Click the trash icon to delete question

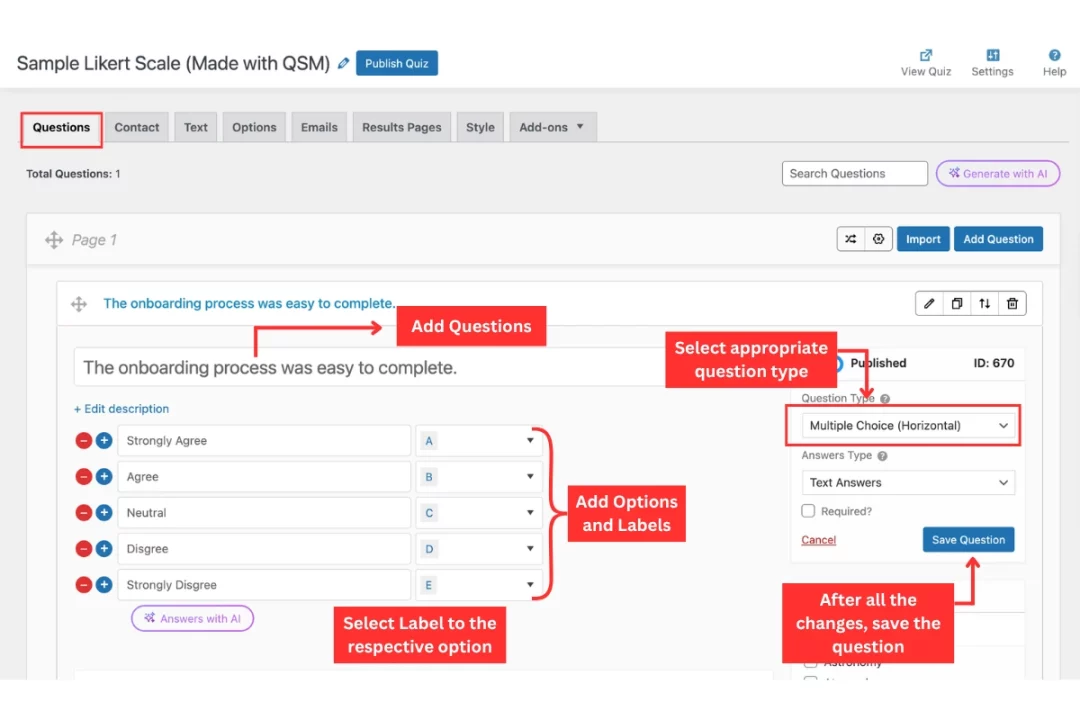point(1012,304)
